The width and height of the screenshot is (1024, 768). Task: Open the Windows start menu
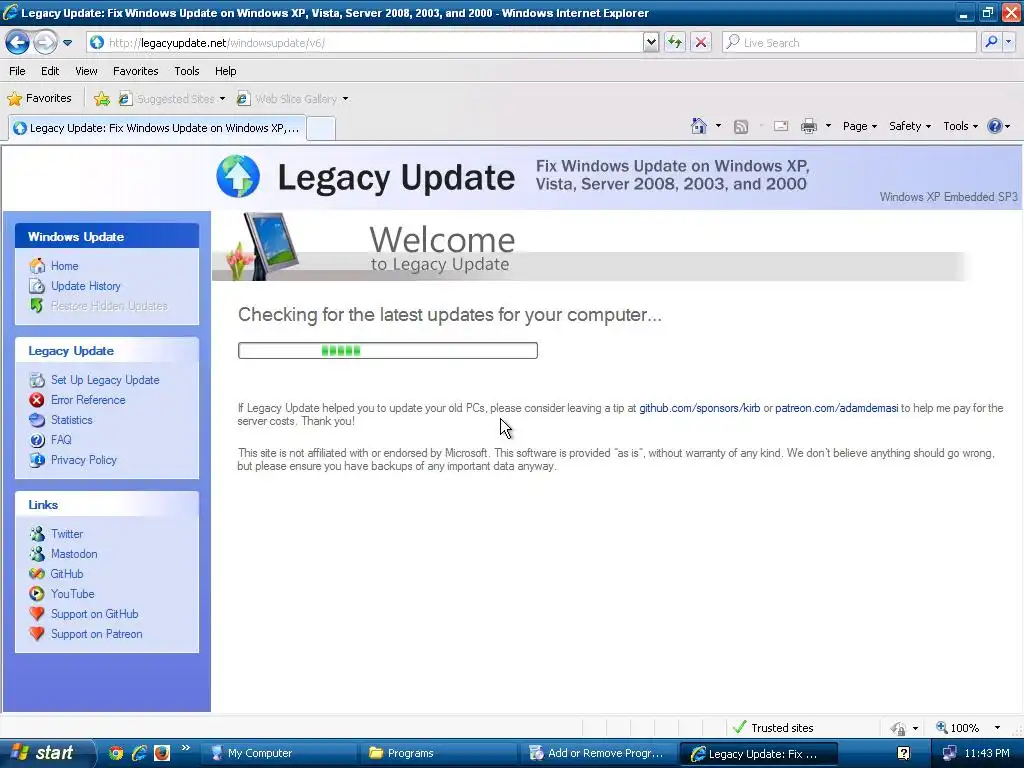coord(46,753)
